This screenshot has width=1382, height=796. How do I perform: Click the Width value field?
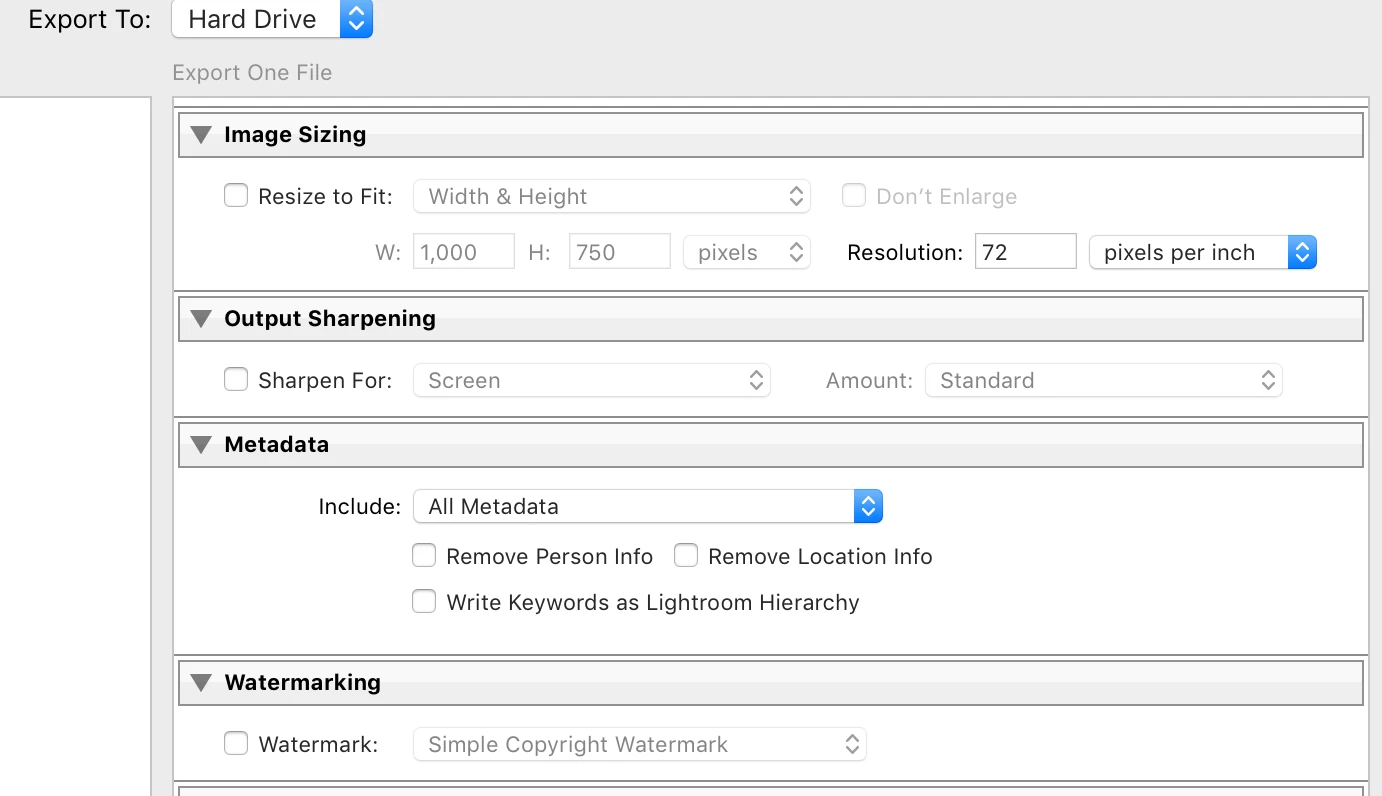coord(464,252)
